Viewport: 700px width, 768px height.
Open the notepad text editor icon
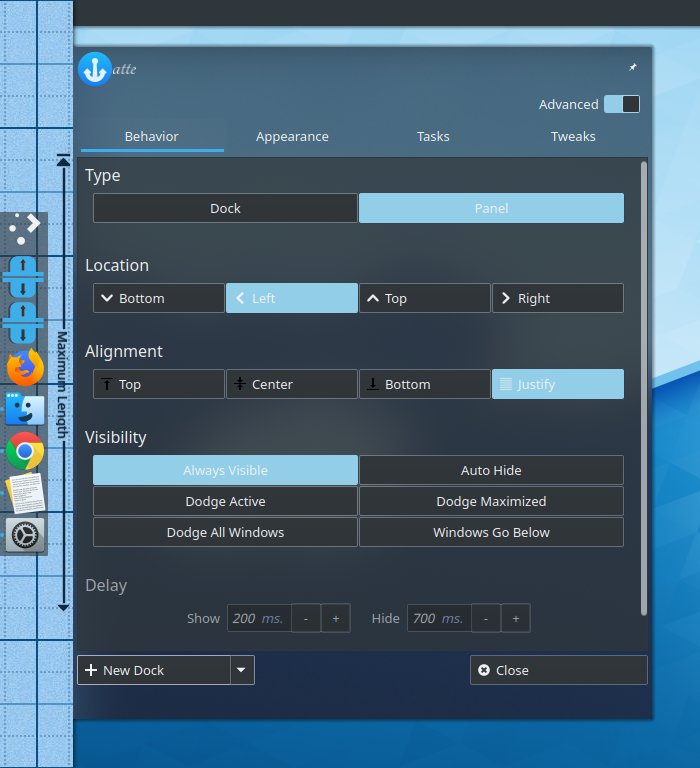point(25,494)
